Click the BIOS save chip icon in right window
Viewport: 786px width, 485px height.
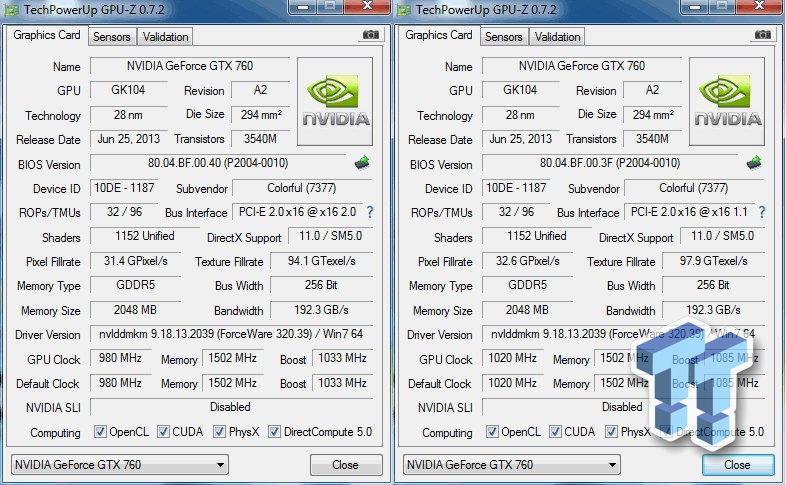(x=754, y=163)
